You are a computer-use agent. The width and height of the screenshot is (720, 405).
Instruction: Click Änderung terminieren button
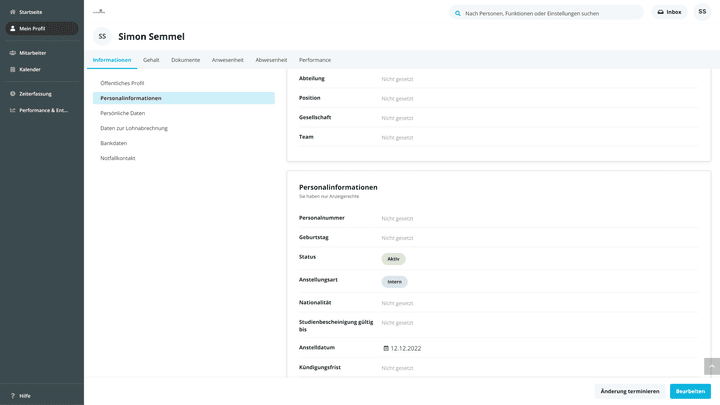point(630,391)
